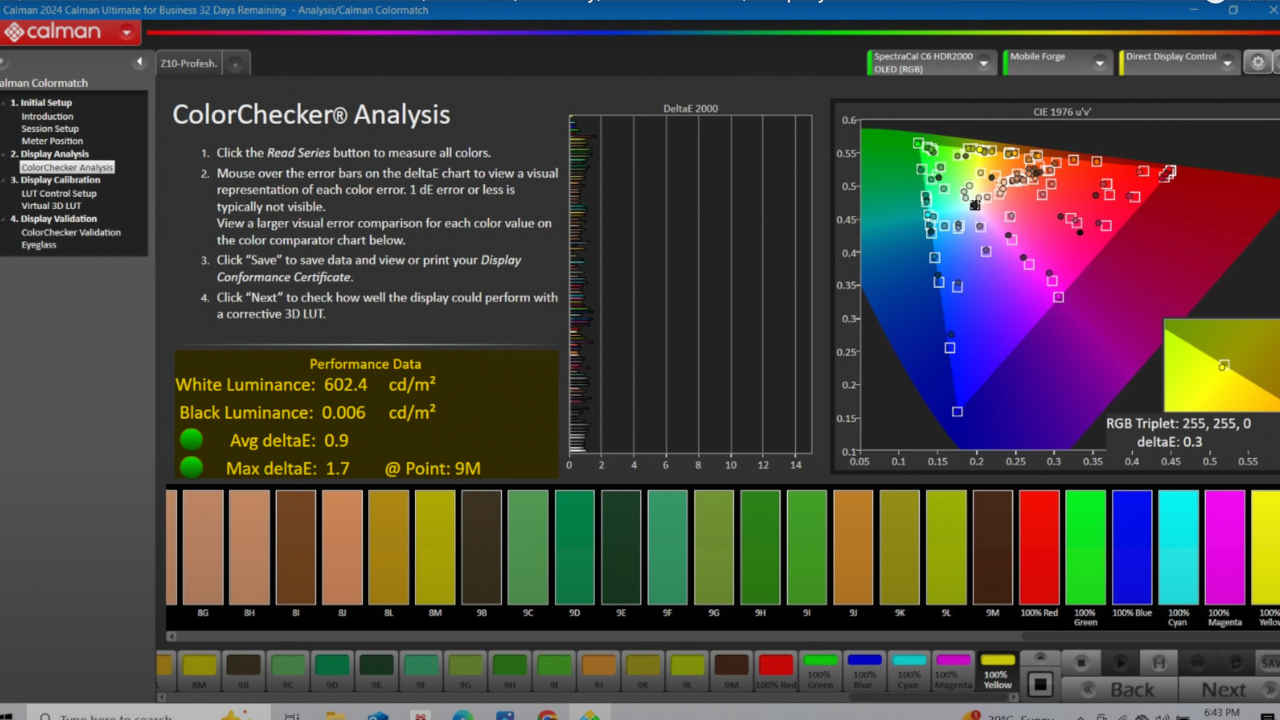Select the Z10-Profesh. tab
1280x720 pixels.
pos(190,63)
